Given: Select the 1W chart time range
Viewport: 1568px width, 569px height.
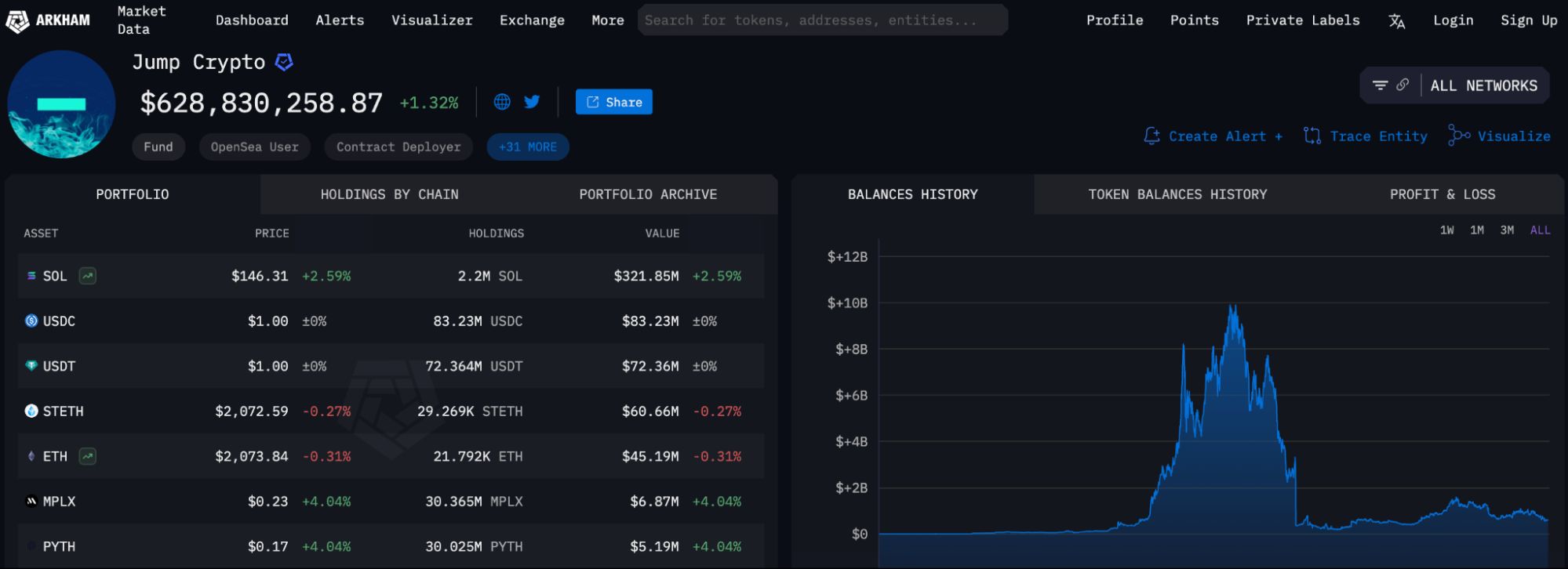Looking at the screenshot, I should click(1446, 230).
